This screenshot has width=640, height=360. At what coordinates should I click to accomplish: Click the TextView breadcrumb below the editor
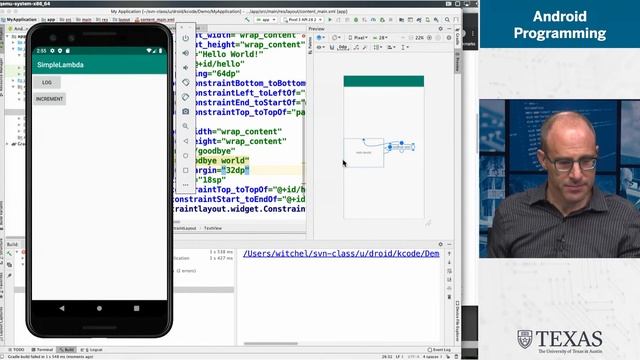[x=213, y=228]
